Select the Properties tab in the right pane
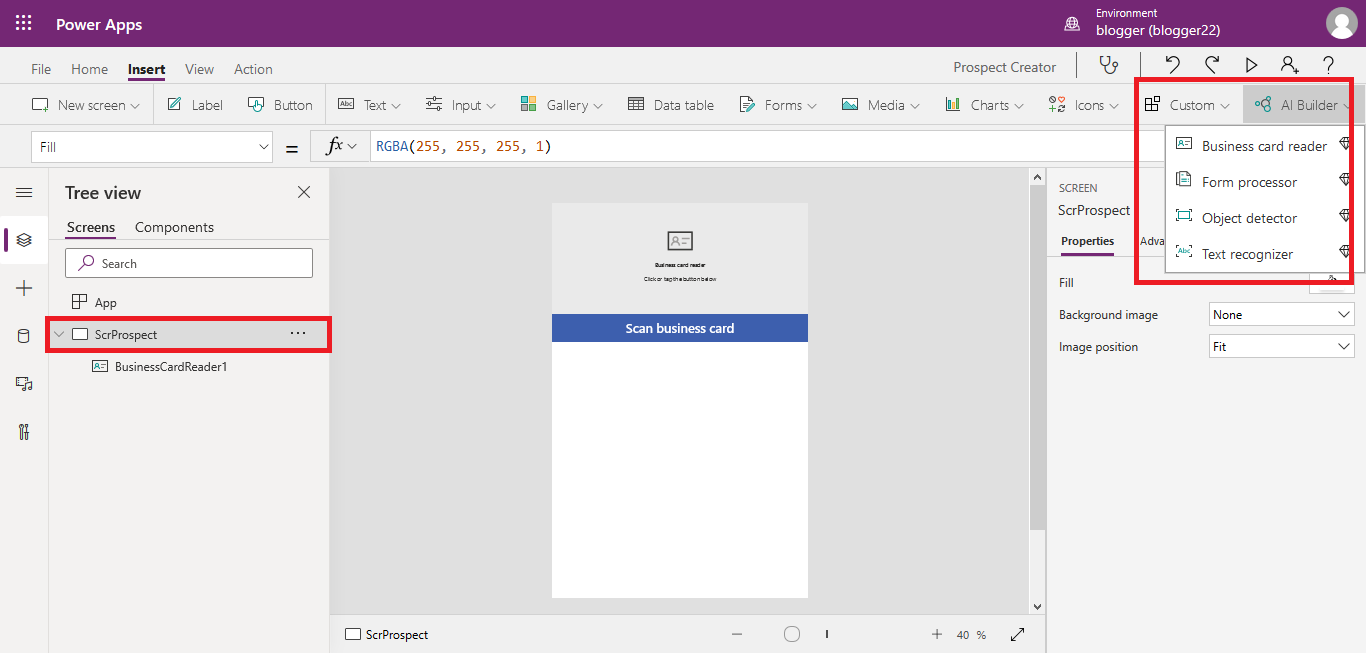 (1087, 241)
